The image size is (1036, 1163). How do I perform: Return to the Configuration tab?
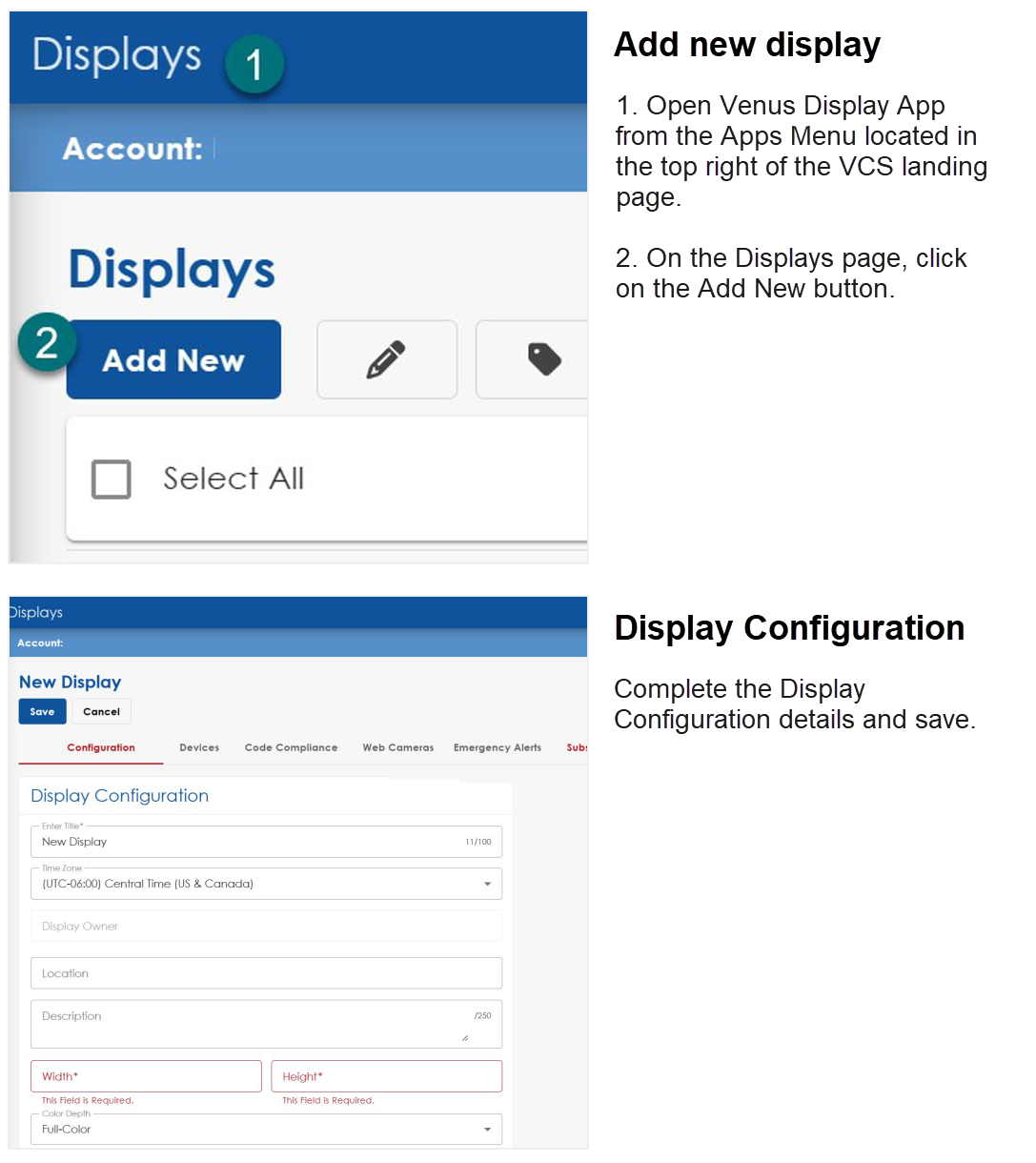pos(101,747)
